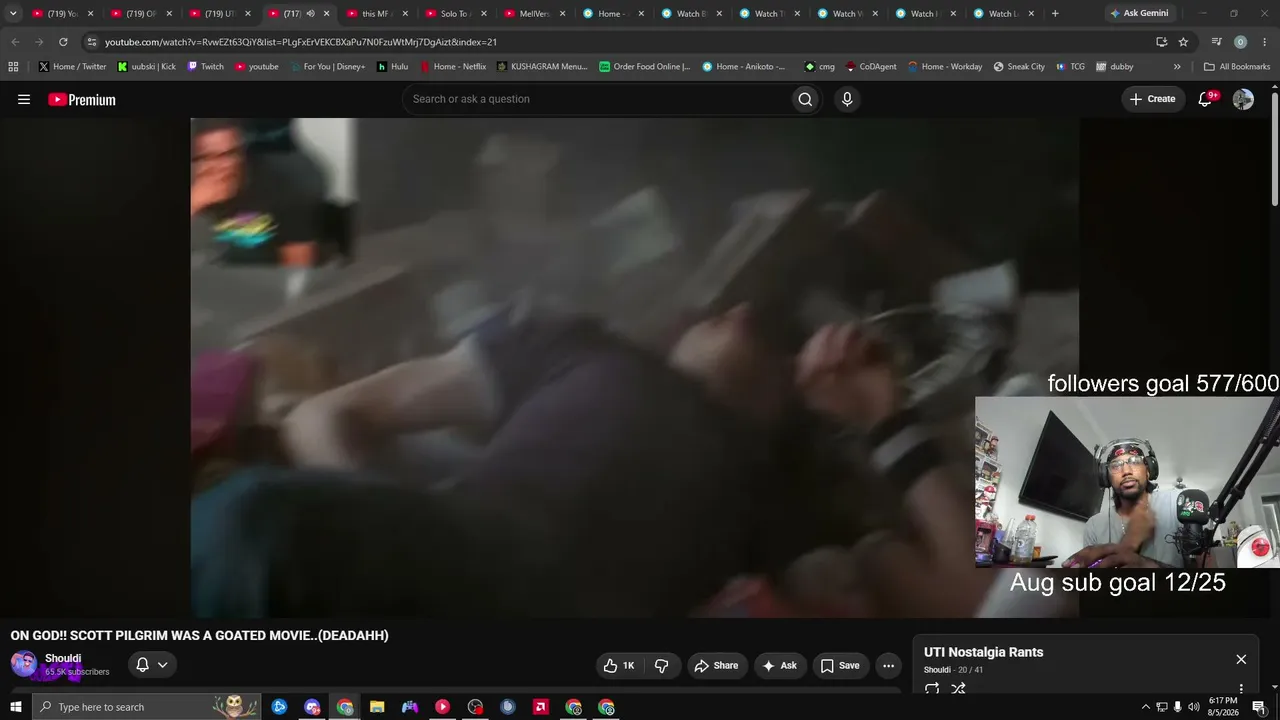Reload the page in Chrome
This screenshot has width=1280, height=720.
click(63, 42)
